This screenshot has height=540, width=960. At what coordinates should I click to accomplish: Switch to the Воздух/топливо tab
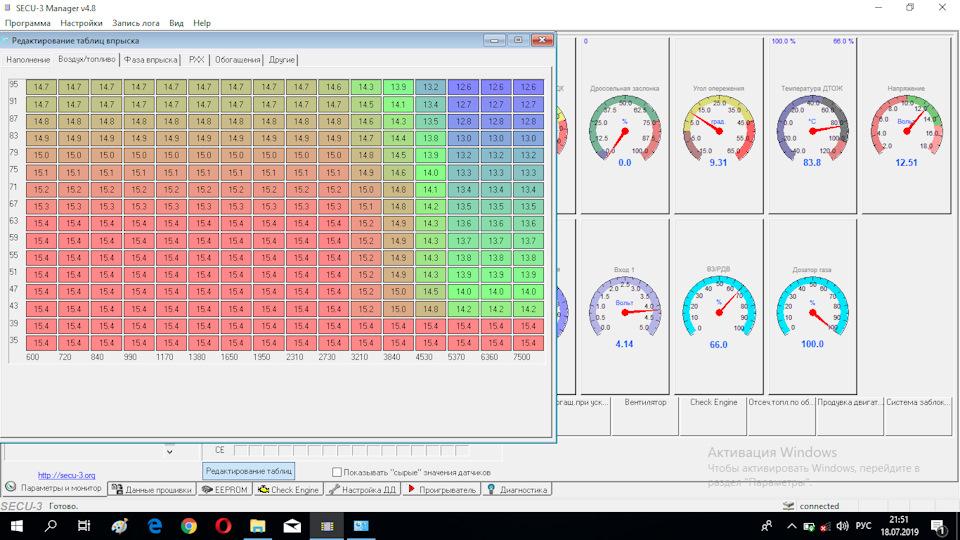click(87, 59)
